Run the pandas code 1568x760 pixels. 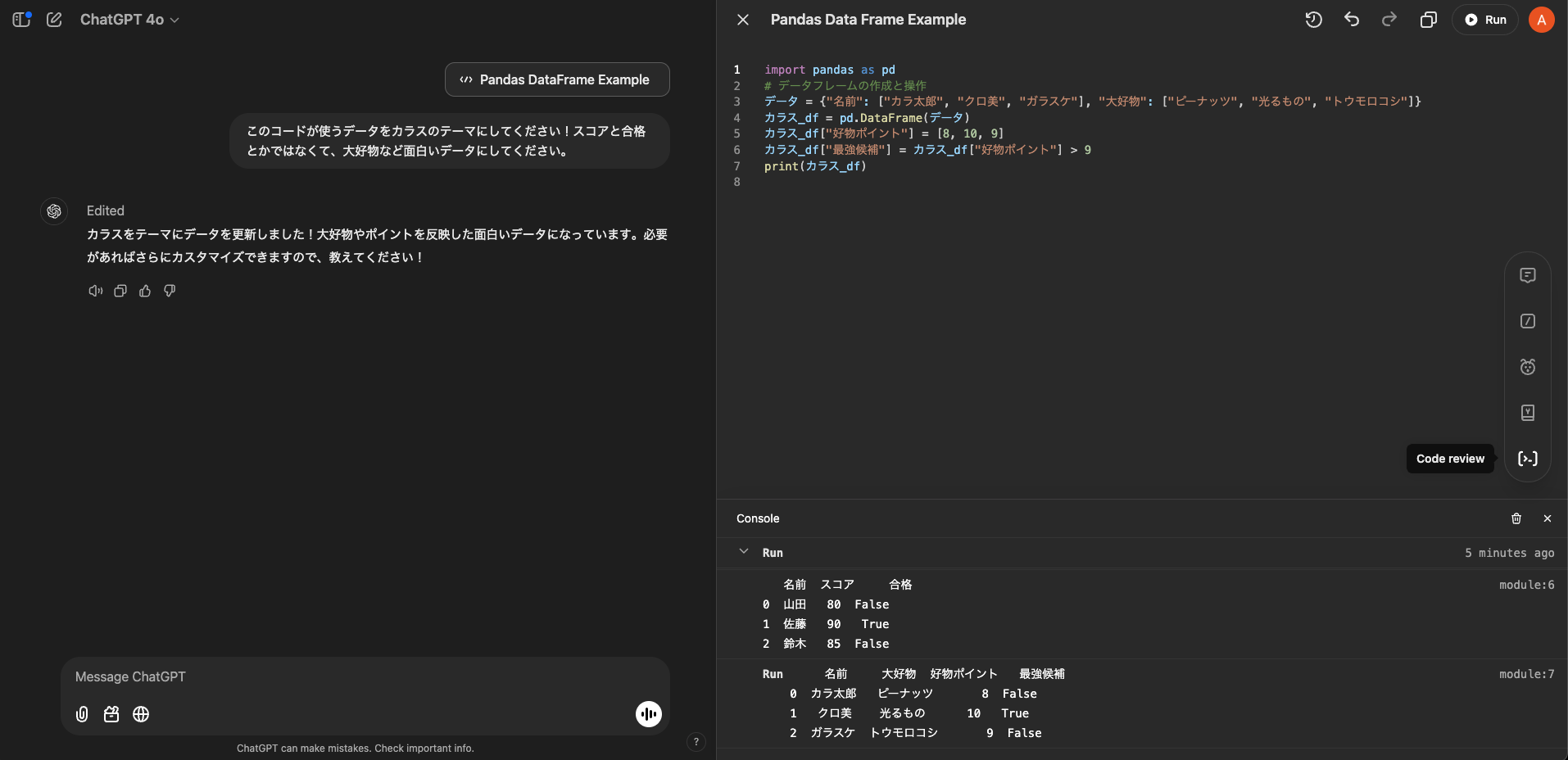(x=1484, y=19)
